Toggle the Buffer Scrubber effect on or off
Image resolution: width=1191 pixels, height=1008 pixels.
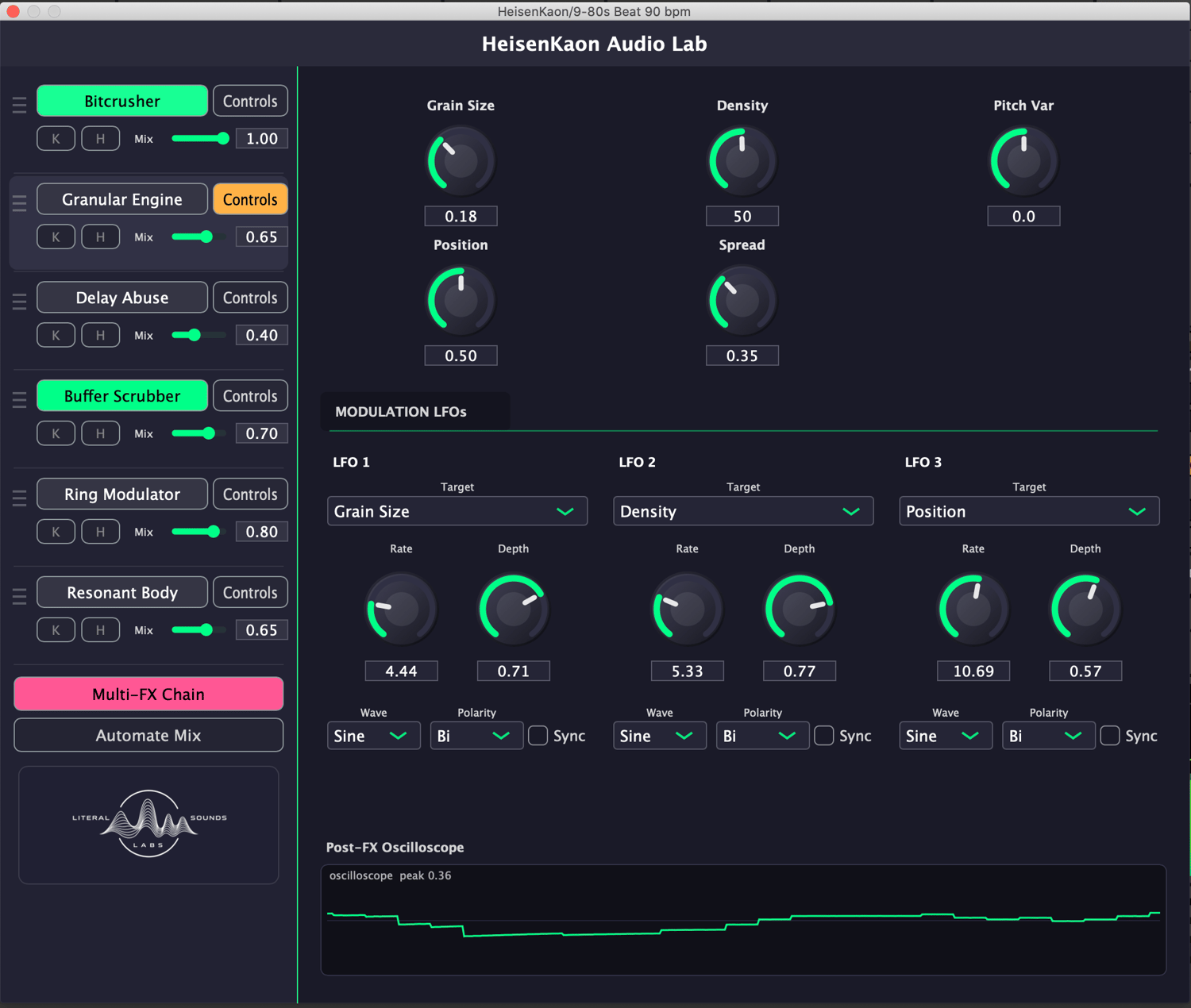(x=122, y=396)
